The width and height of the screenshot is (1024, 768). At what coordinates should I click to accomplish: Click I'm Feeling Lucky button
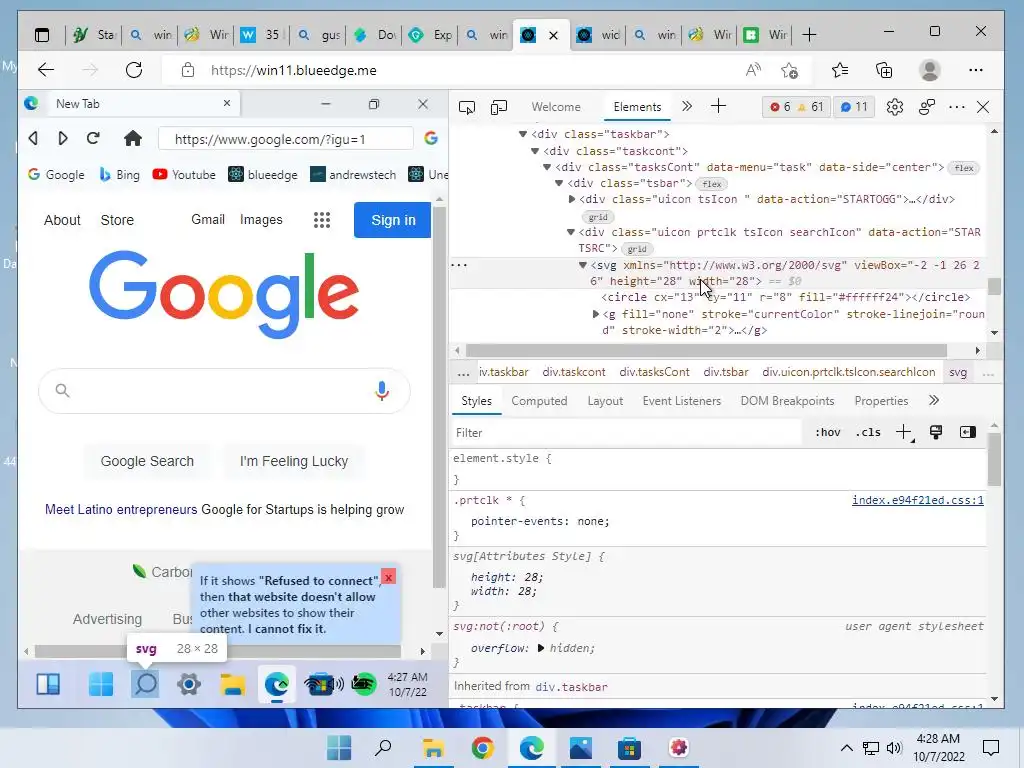(x=294, y=461)
